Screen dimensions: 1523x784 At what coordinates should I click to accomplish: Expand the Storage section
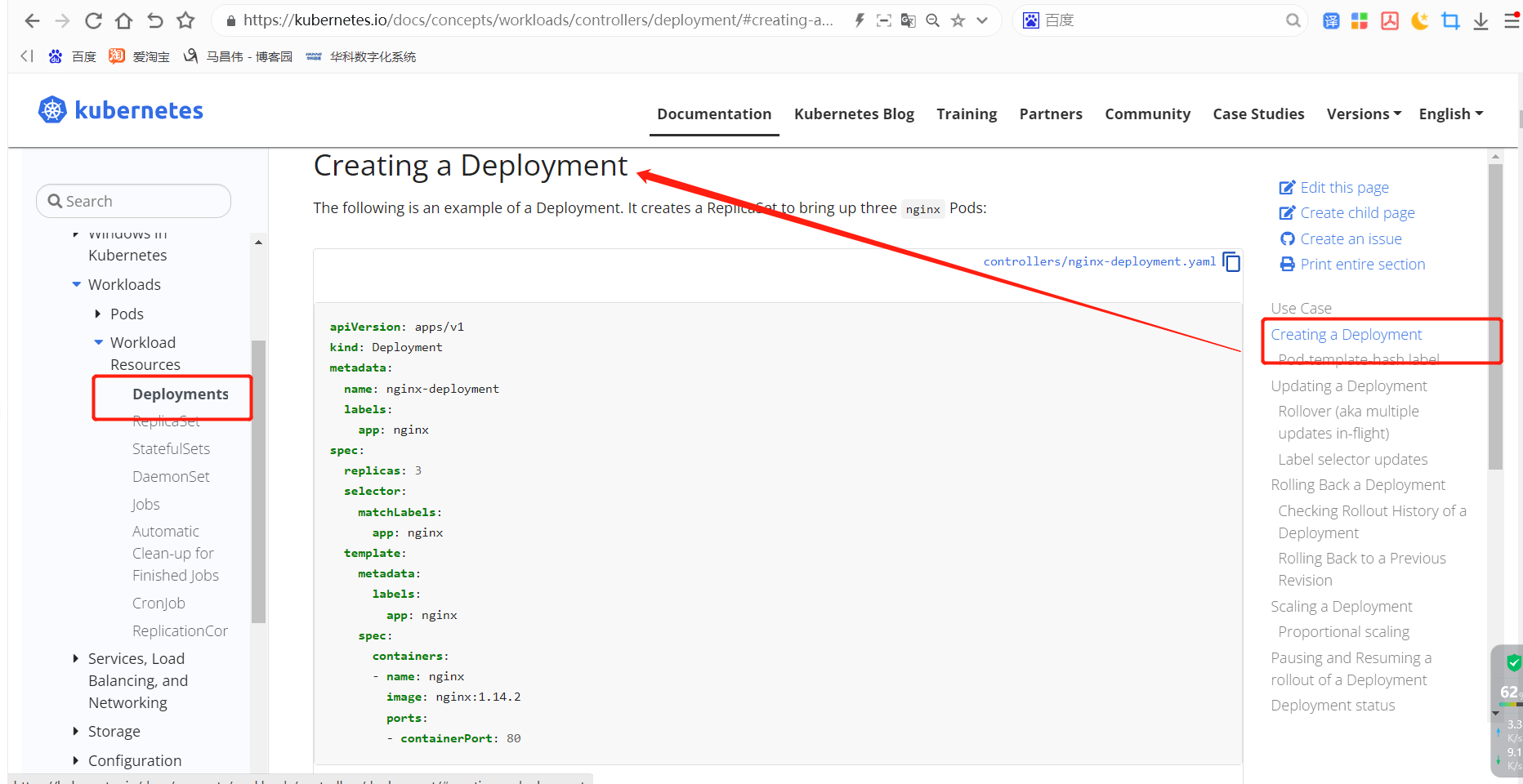click(x=76, y=731)
